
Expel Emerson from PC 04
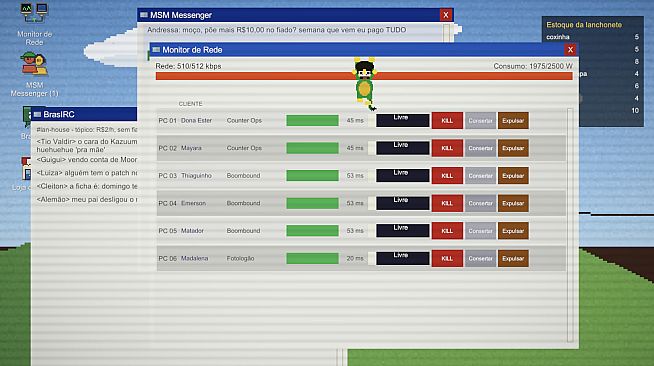tap(513, 203)
